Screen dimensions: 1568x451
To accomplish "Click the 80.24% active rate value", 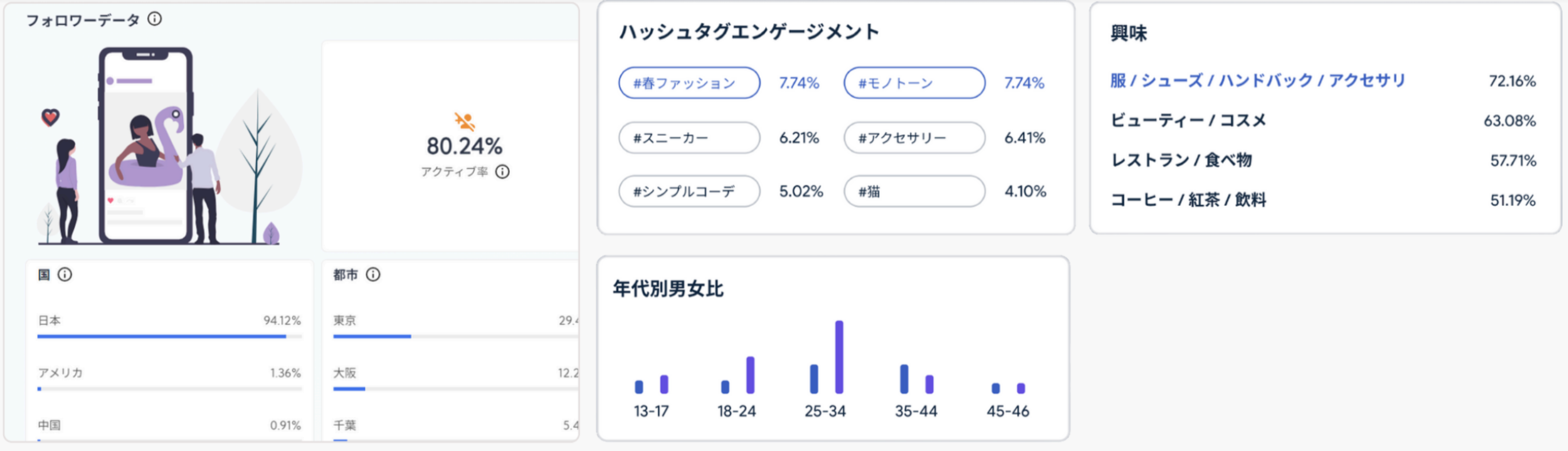I will 465,146.
